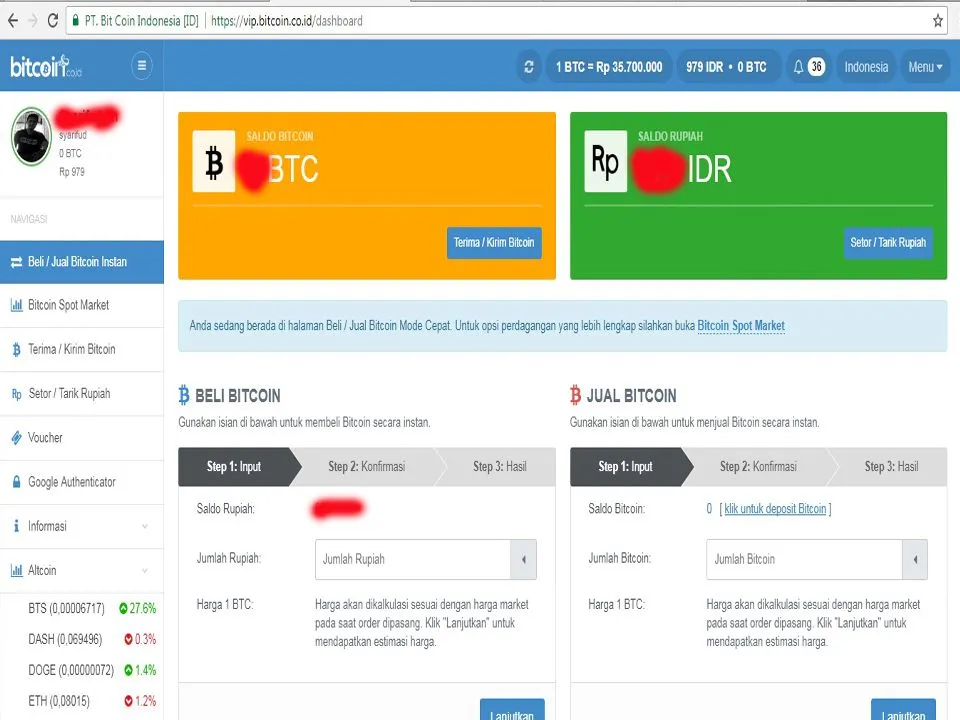Click the info icon beside Informasi

coord(17,526)
